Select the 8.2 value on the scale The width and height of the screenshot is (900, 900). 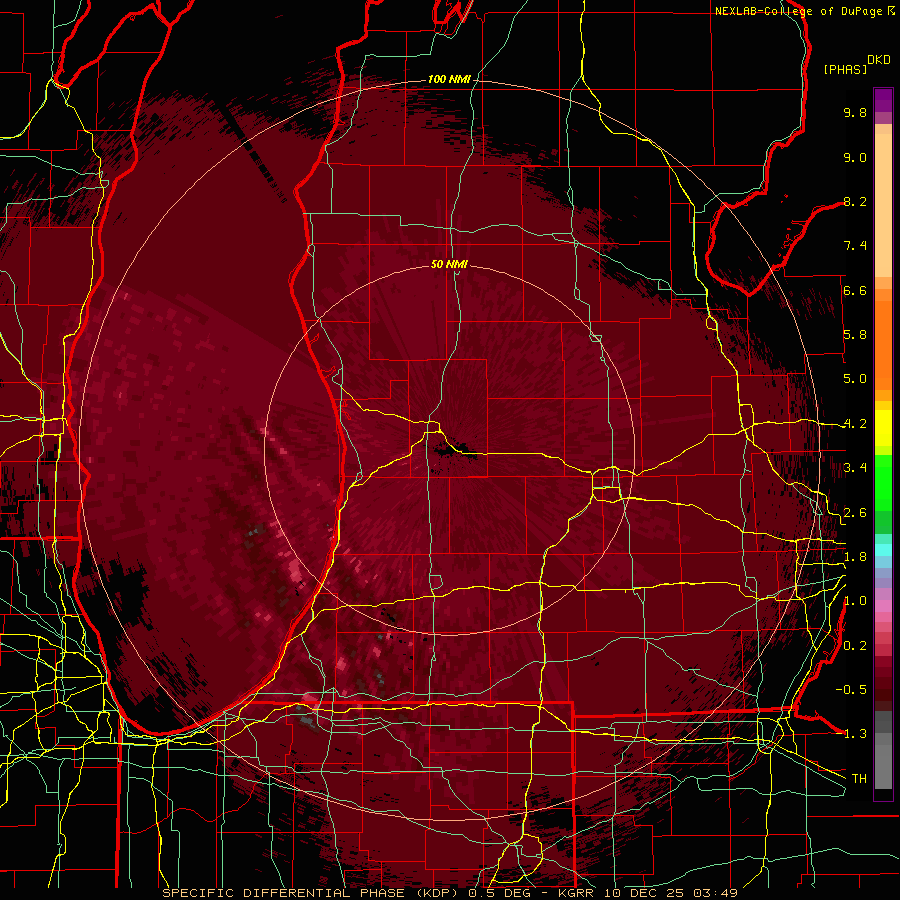coord(855,201)
